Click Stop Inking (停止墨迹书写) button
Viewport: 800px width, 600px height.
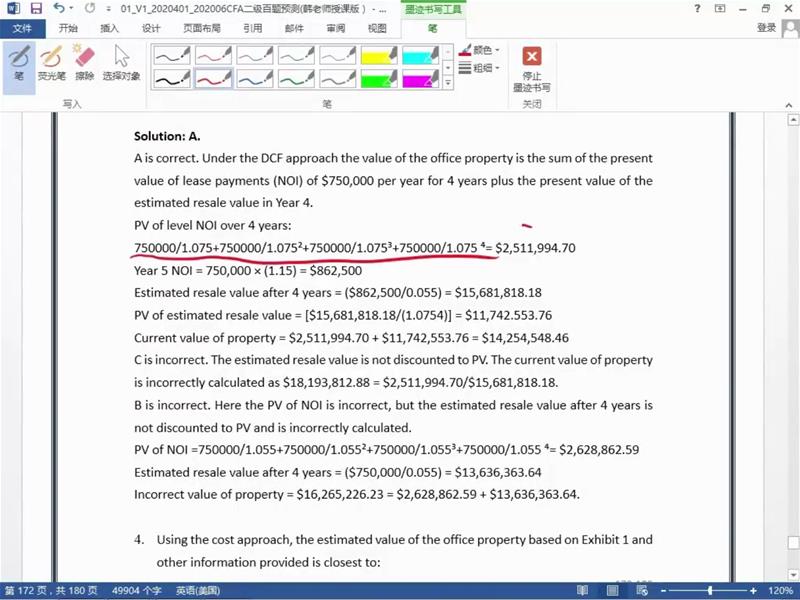(x=532, y=67)
